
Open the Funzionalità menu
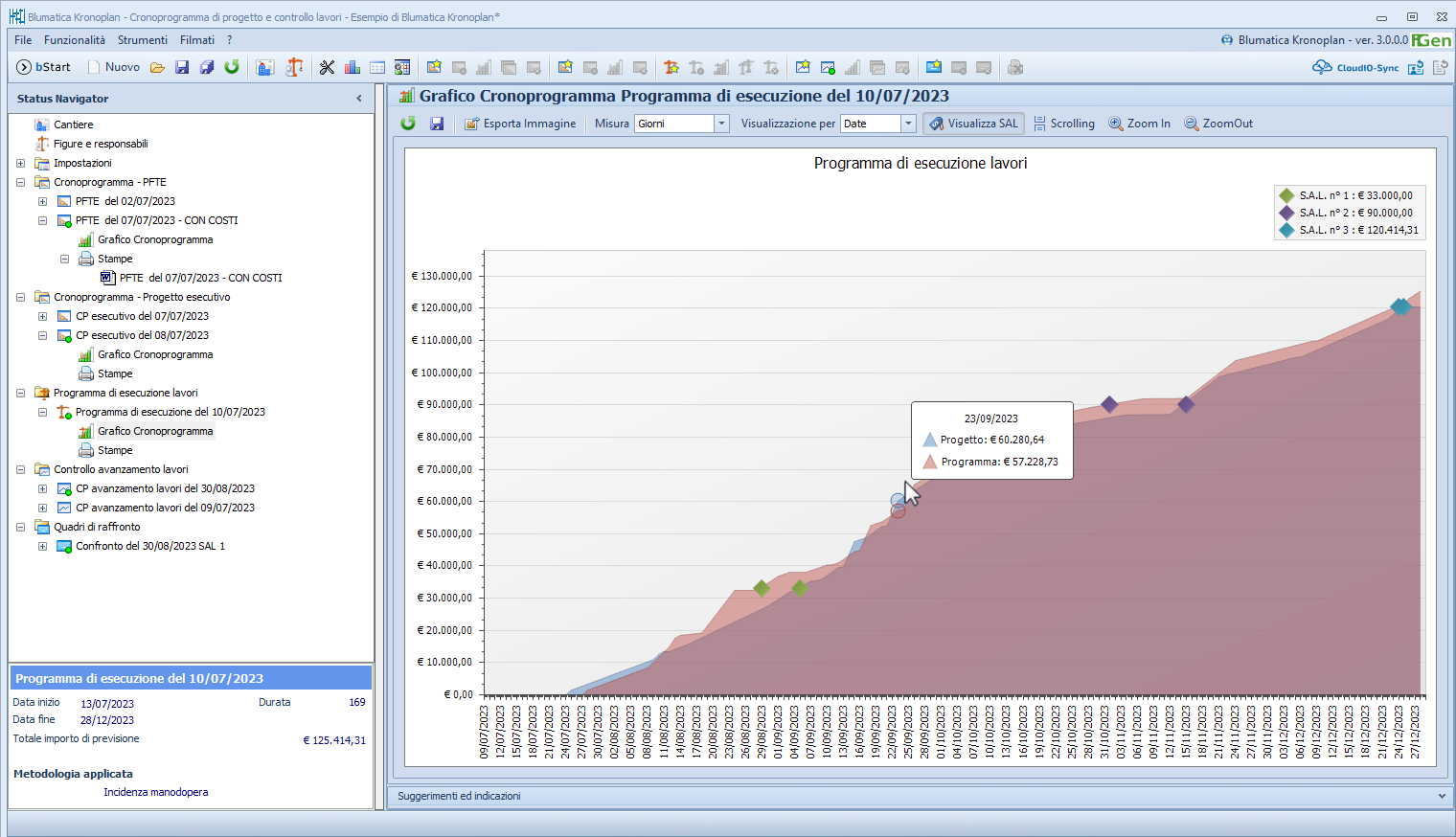coord(75,40)
